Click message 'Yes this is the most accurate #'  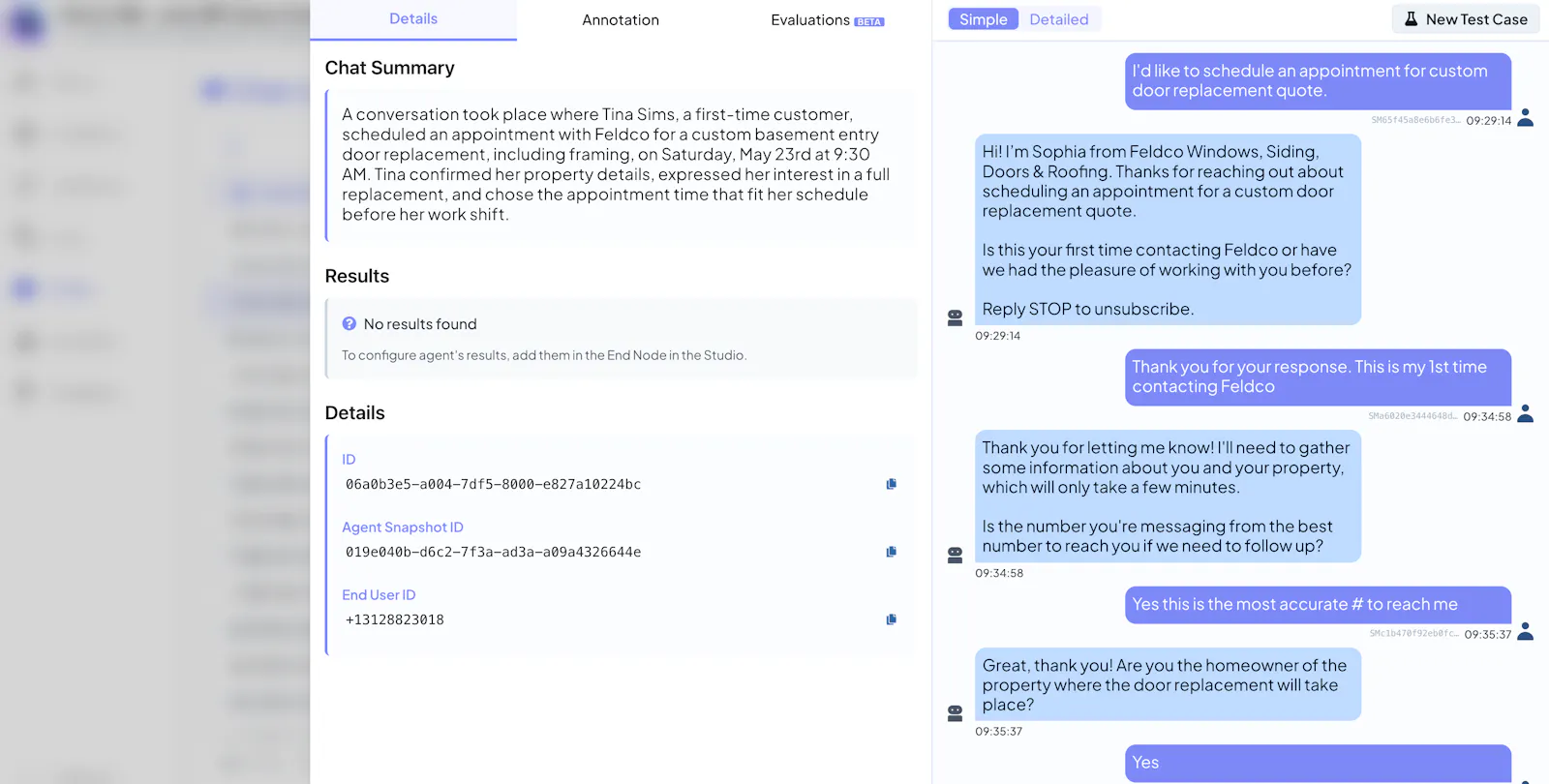pos(1318,605)
